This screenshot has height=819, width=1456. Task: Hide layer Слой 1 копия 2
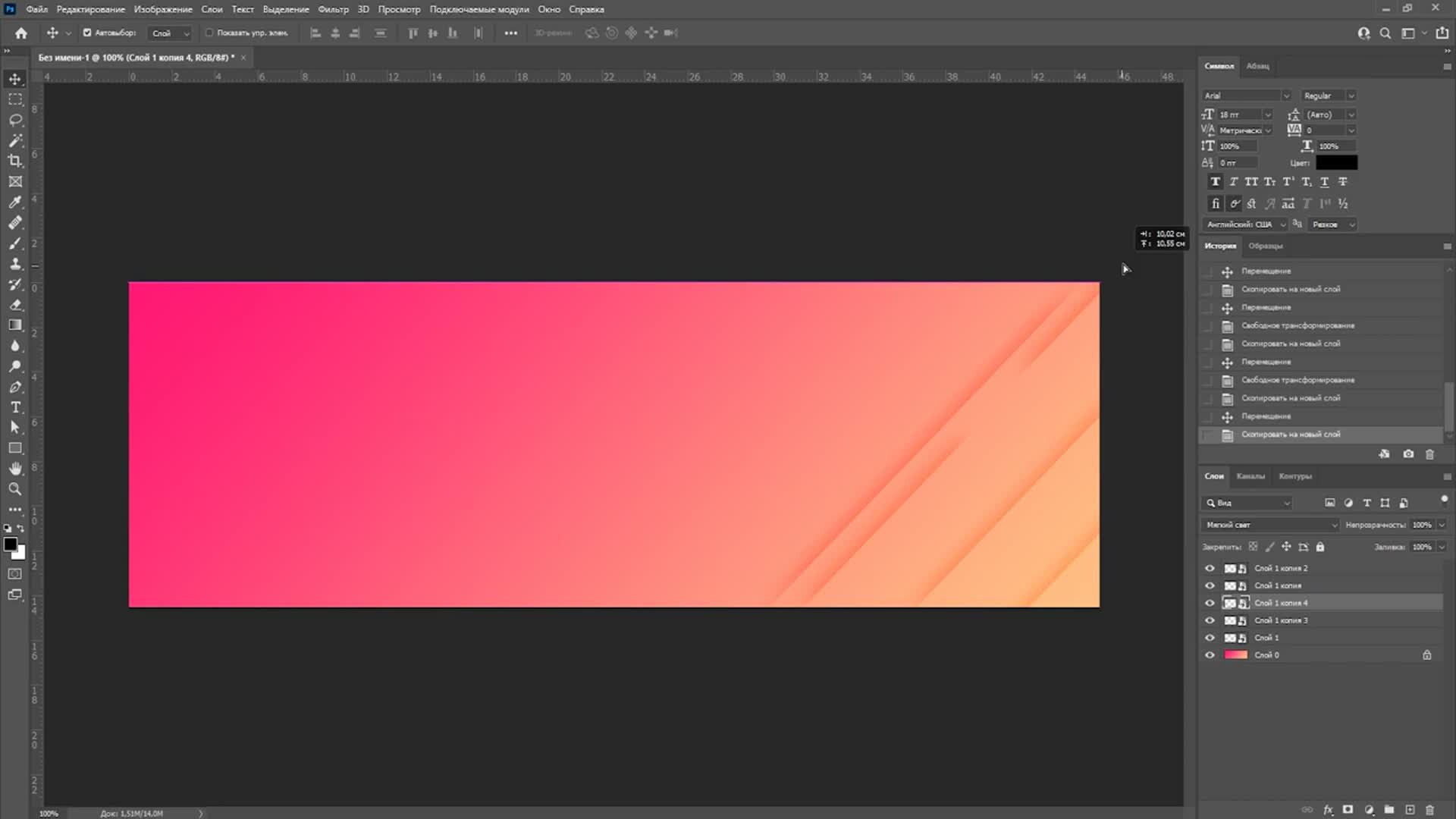pos(1210,568)
